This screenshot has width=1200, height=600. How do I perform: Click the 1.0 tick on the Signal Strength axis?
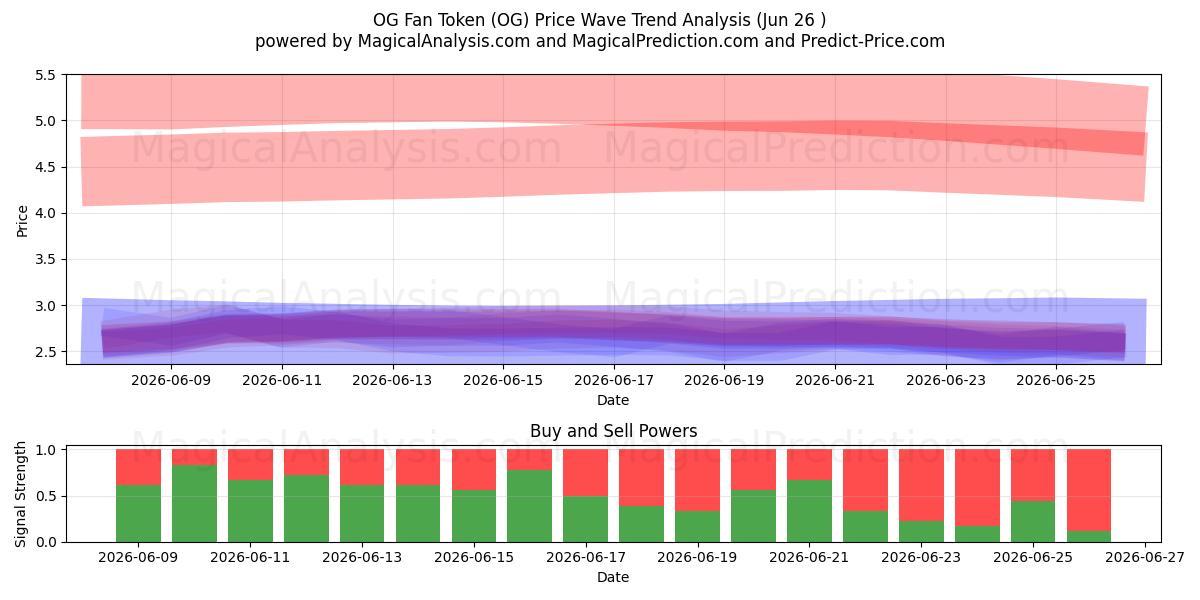(x=44, y=450)
